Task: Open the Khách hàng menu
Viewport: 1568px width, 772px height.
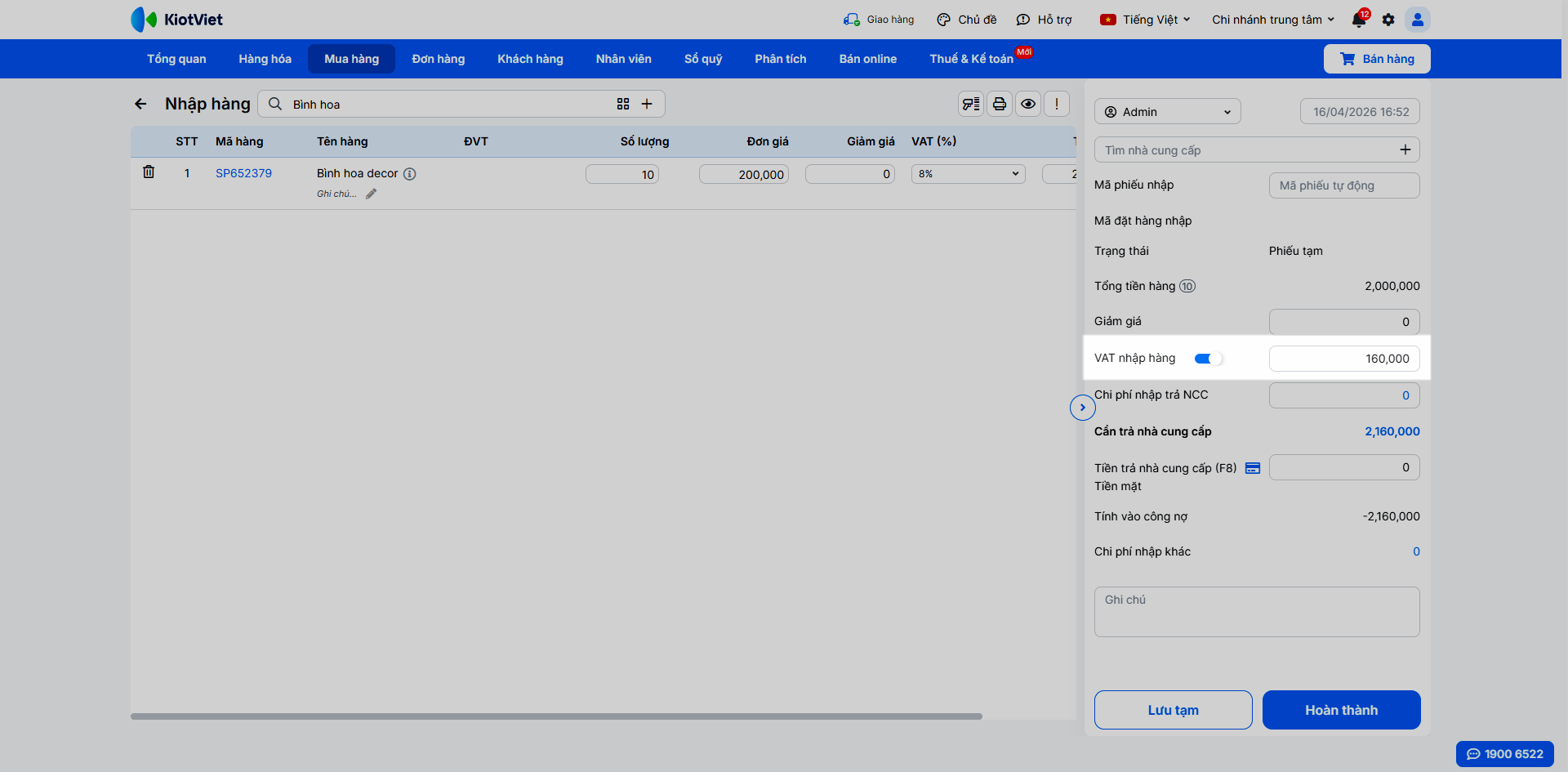Action: pyautogui.click(x=531, y=59)
